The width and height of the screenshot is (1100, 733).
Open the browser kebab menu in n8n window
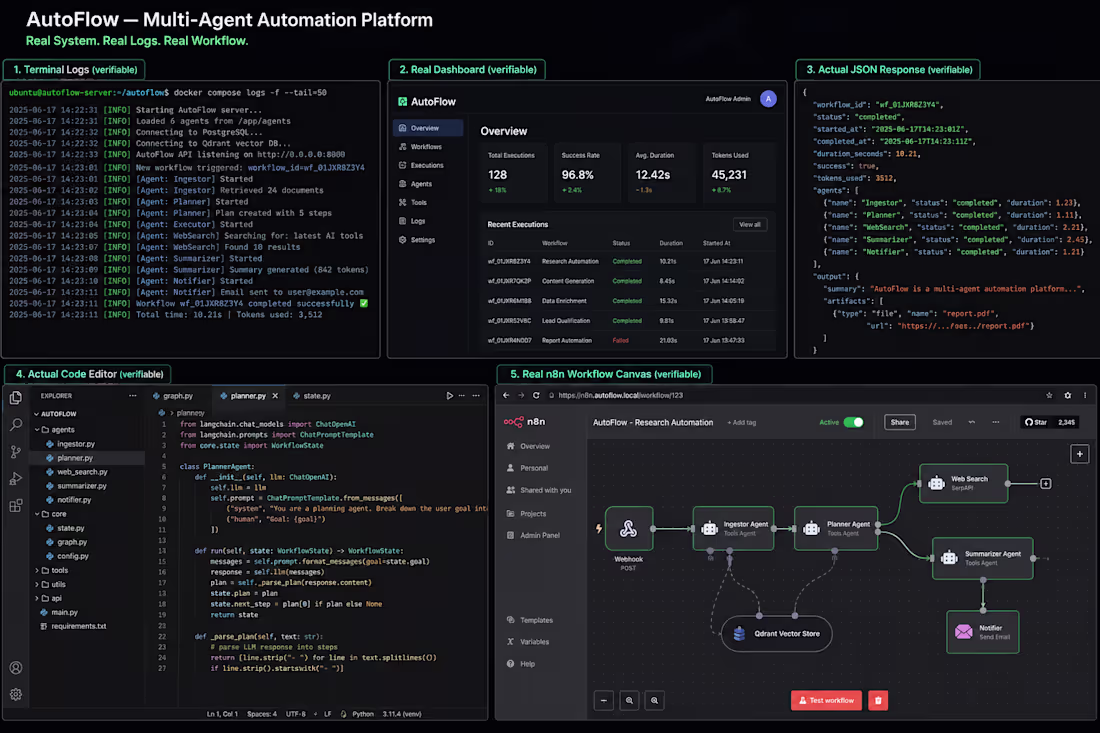tap(1085, 395)
